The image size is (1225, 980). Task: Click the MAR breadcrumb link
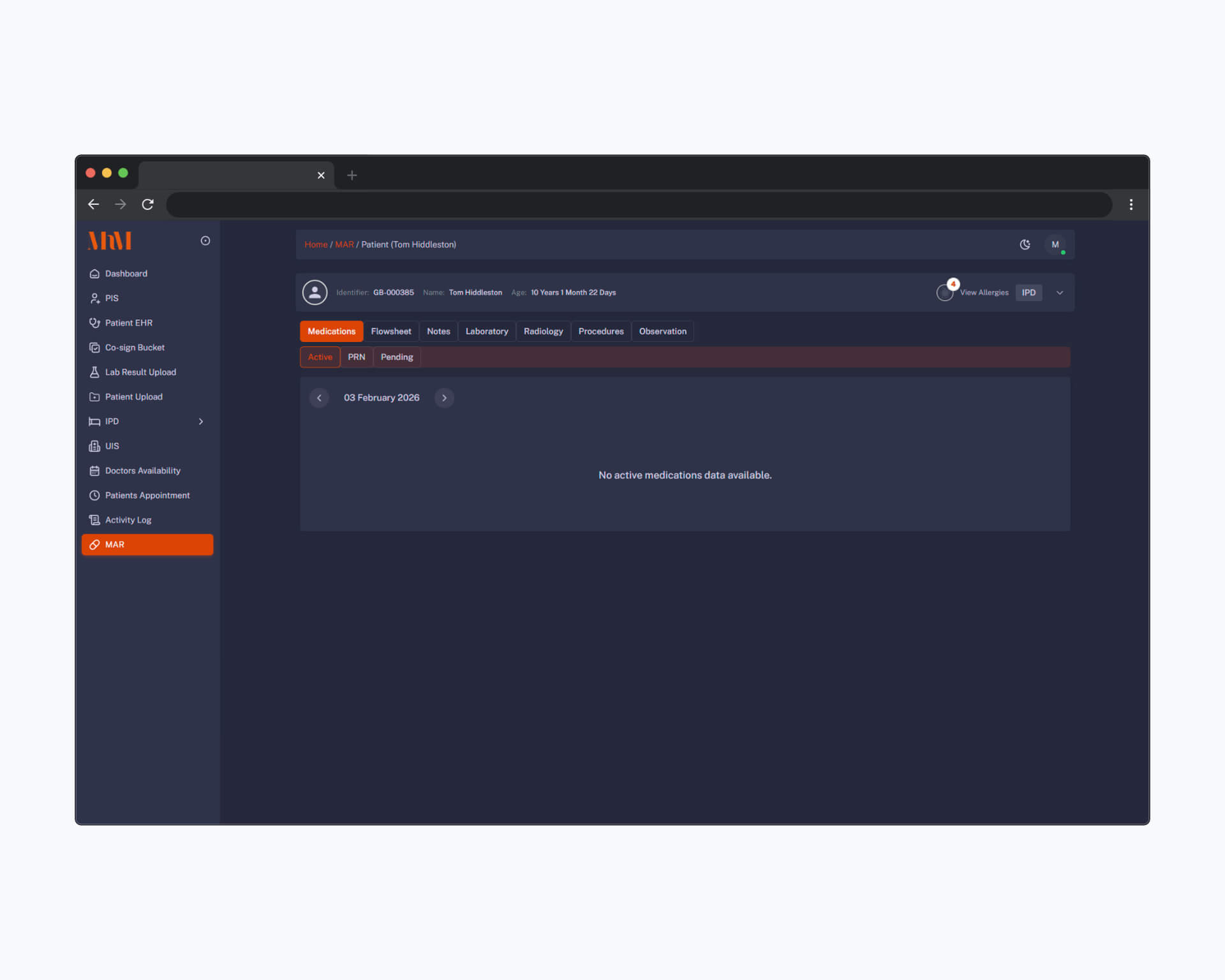344,244
